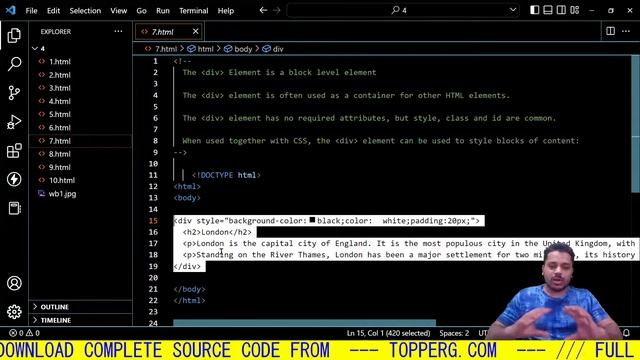The image size is (640, 360).
Task: Open 1.html in the Explorer
Action: tap(80, 62)
